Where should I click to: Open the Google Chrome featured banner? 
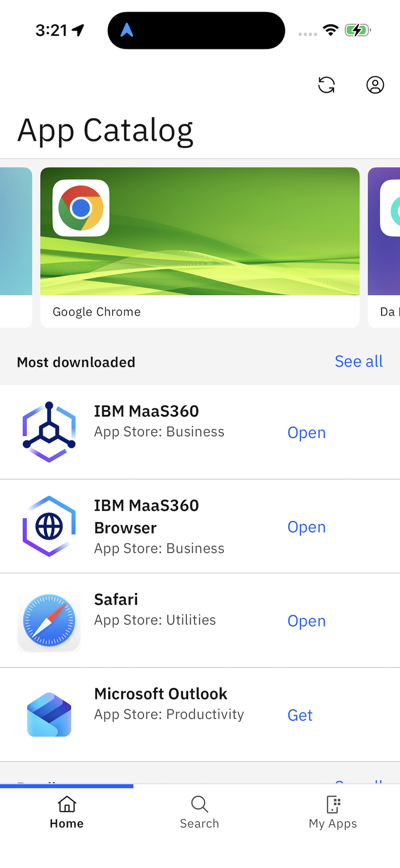point(200,247)
